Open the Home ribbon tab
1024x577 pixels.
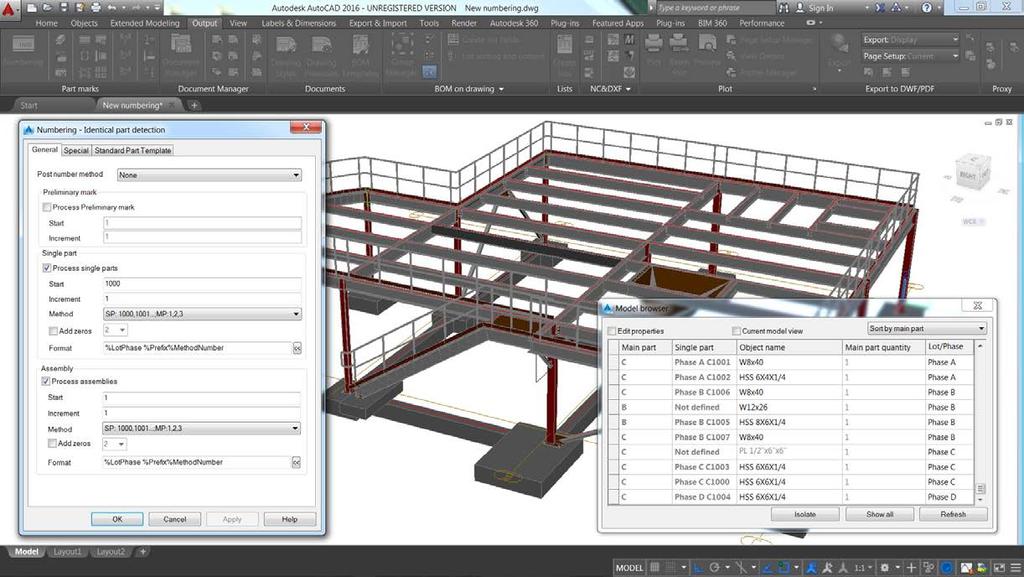coord(46,23)
